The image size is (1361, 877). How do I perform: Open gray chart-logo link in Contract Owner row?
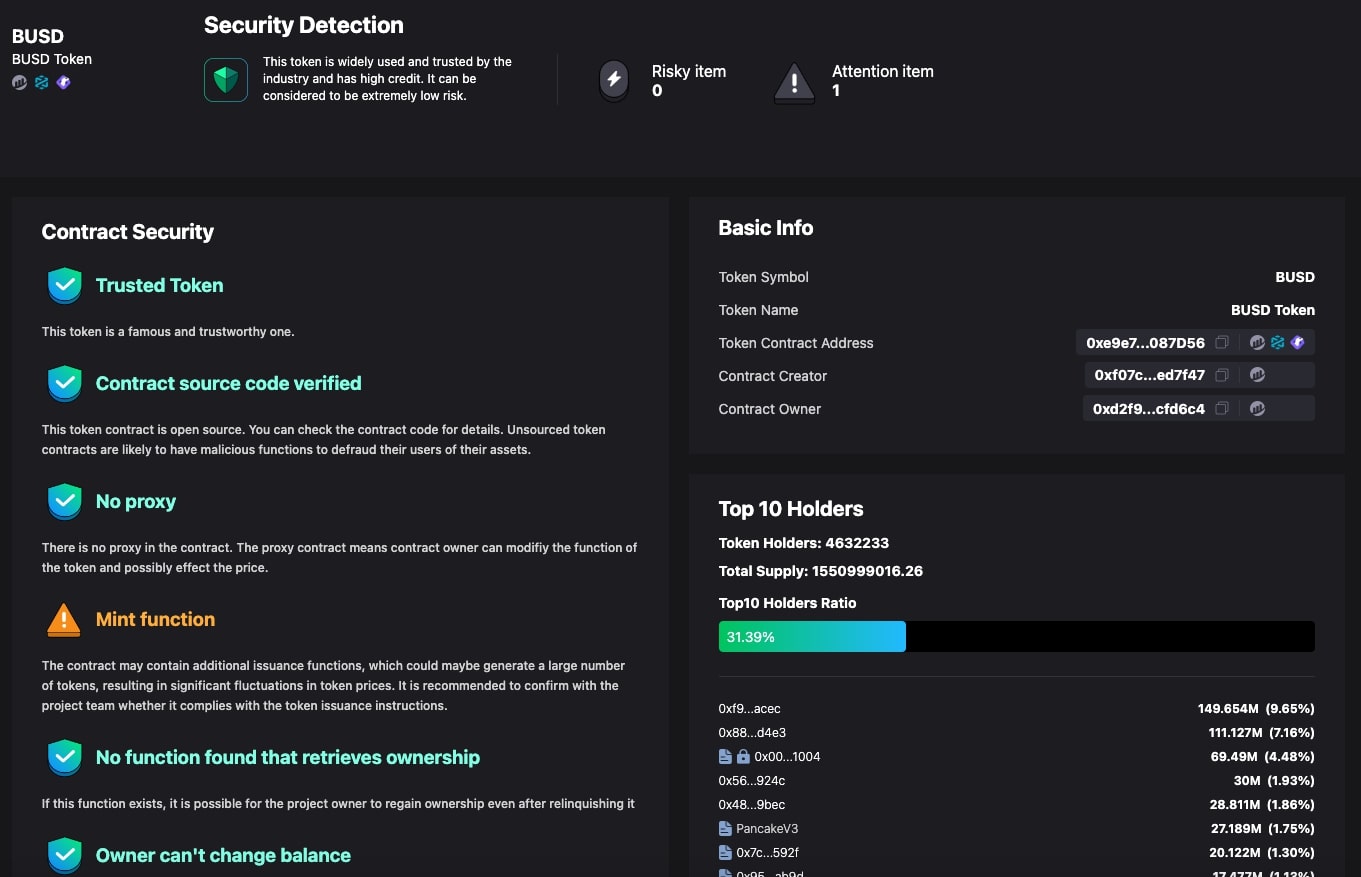point(1258,409)
